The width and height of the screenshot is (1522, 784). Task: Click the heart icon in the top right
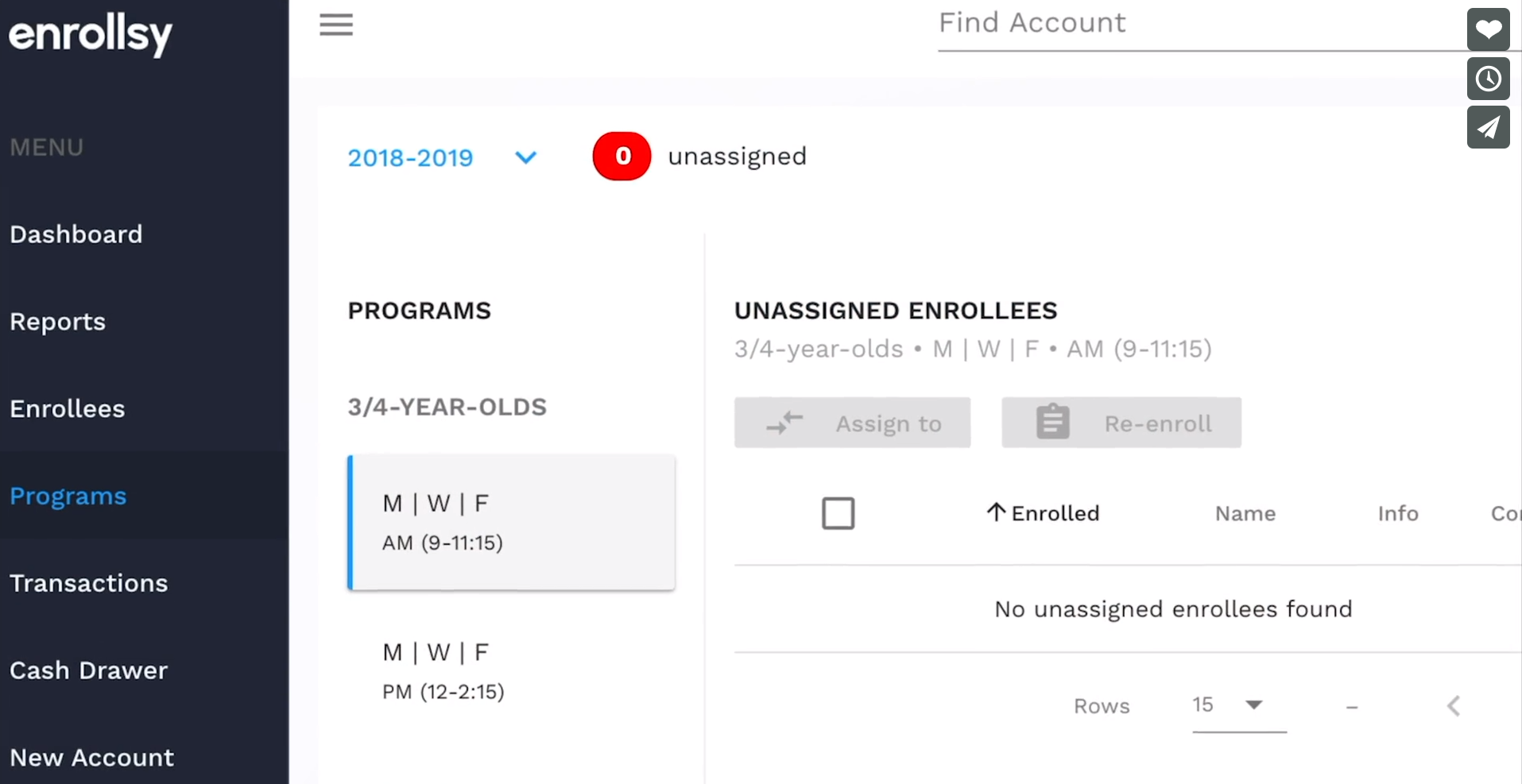point(1488,29)
